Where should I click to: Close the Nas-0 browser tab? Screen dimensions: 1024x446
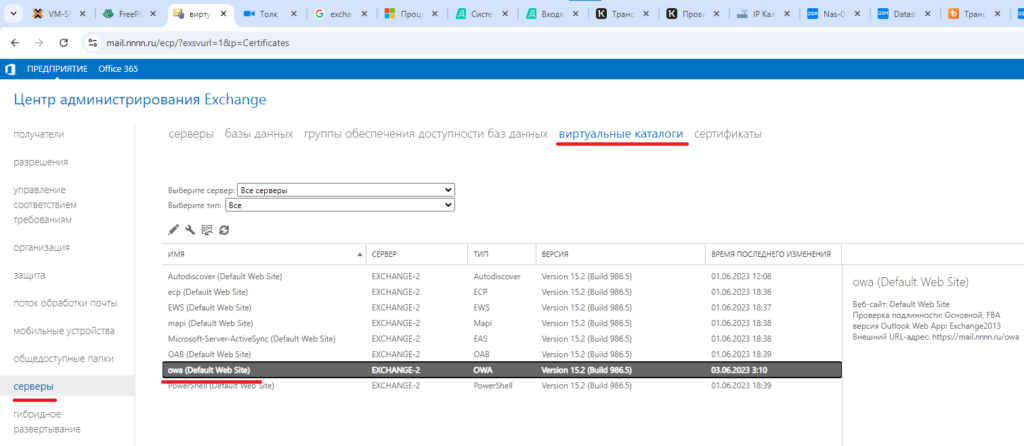(x=857, y=13)
